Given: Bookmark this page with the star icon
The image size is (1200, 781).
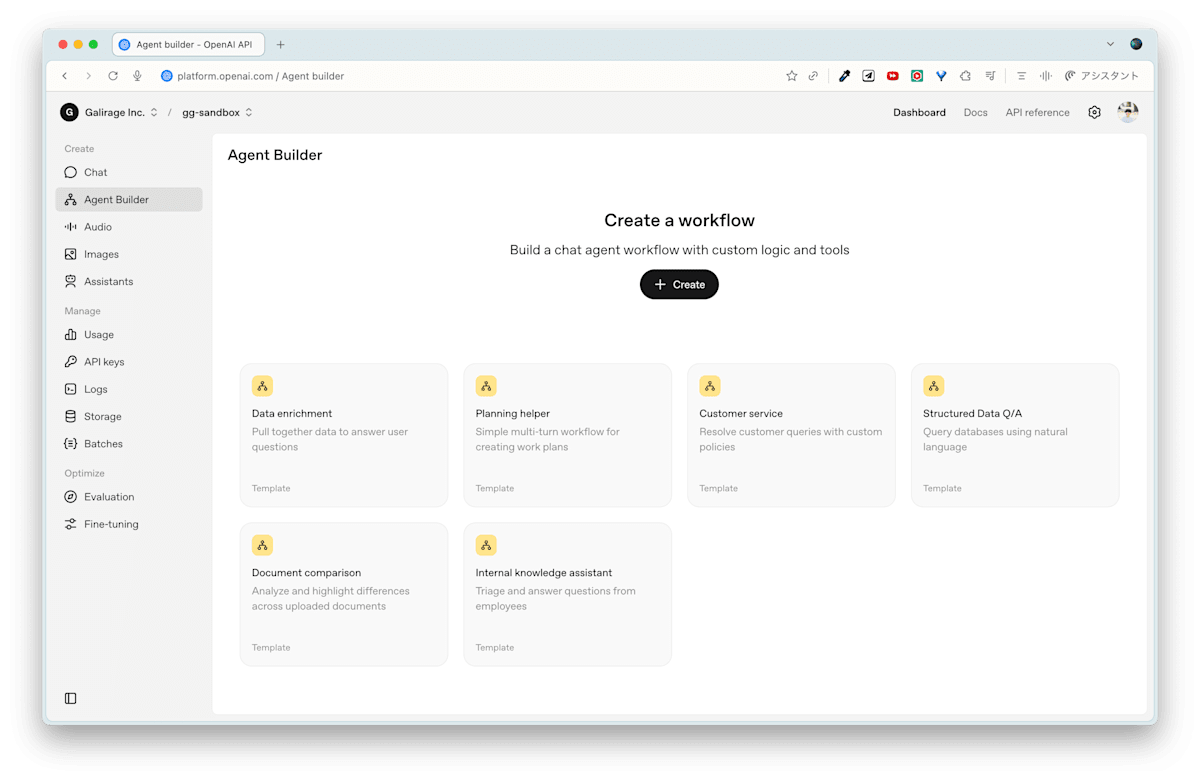Looking at the screenshot, I should point(792,76).
